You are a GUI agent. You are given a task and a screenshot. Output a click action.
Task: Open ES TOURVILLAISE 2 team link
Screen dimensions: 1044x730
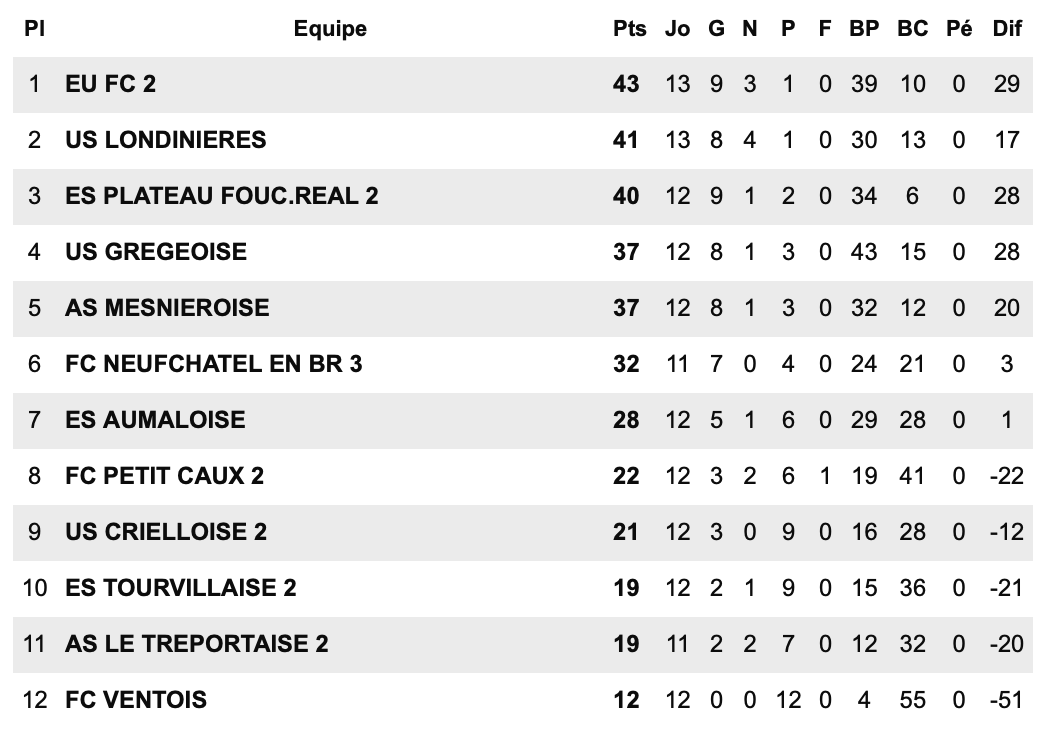181,587
